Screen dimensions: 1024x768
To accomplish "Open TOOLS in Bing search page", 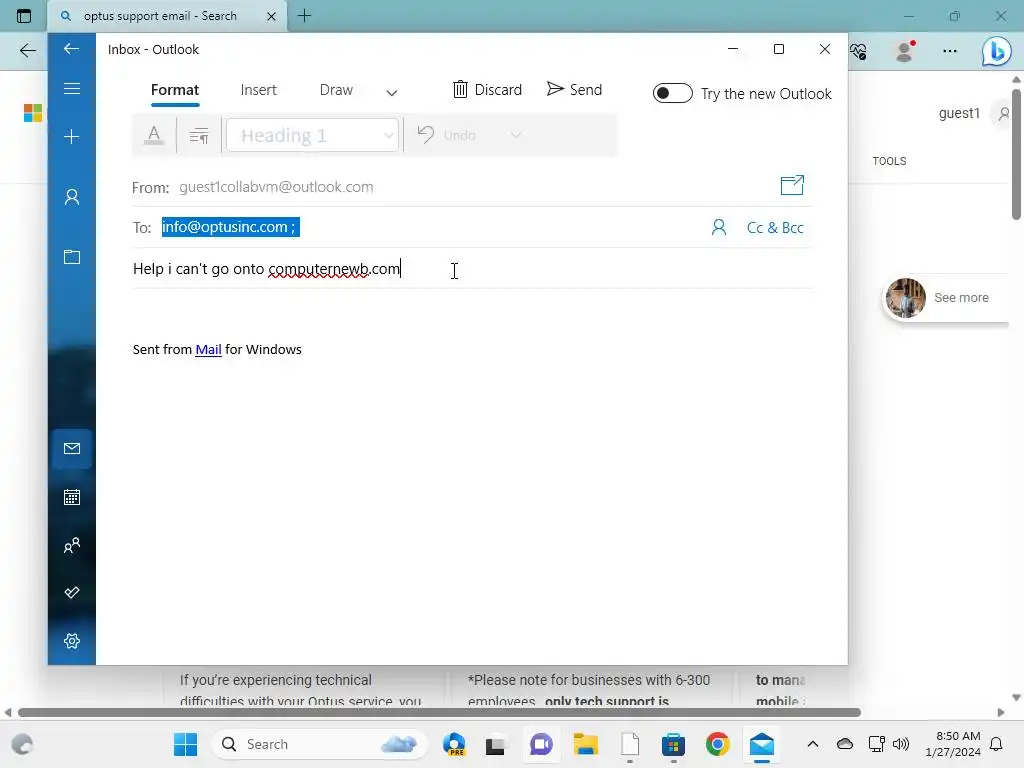I will [889, 161].
